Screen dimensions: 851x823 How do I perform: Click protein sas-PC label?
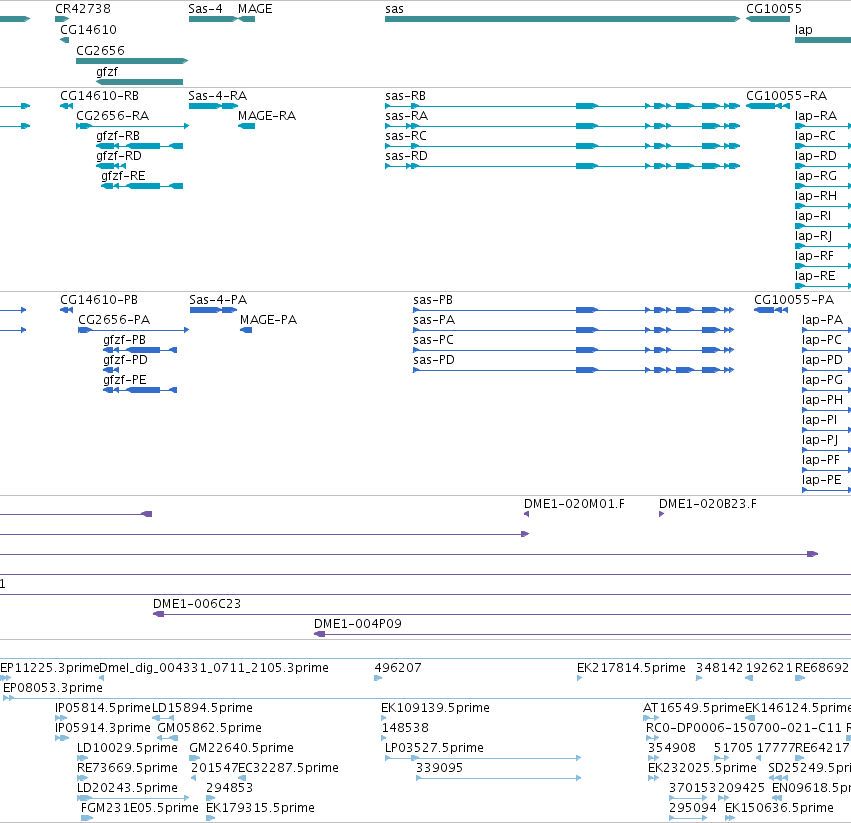tap(433, 340)
